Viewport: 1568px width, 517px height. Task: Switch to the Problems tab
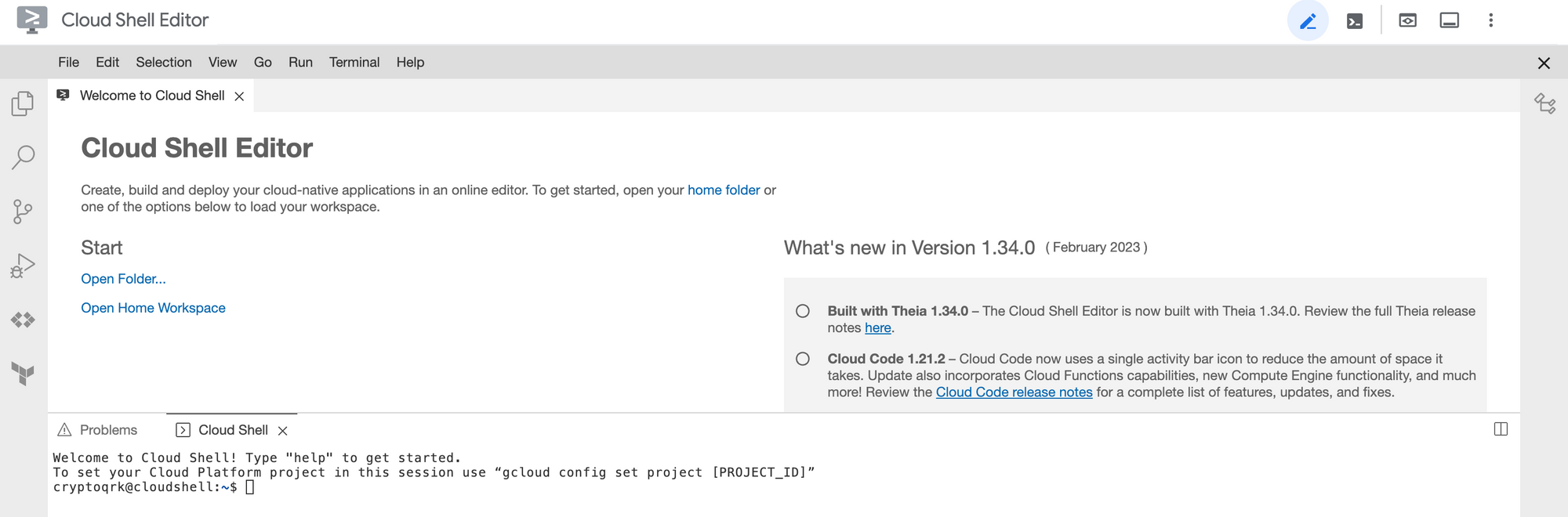(x=107, y=429)
